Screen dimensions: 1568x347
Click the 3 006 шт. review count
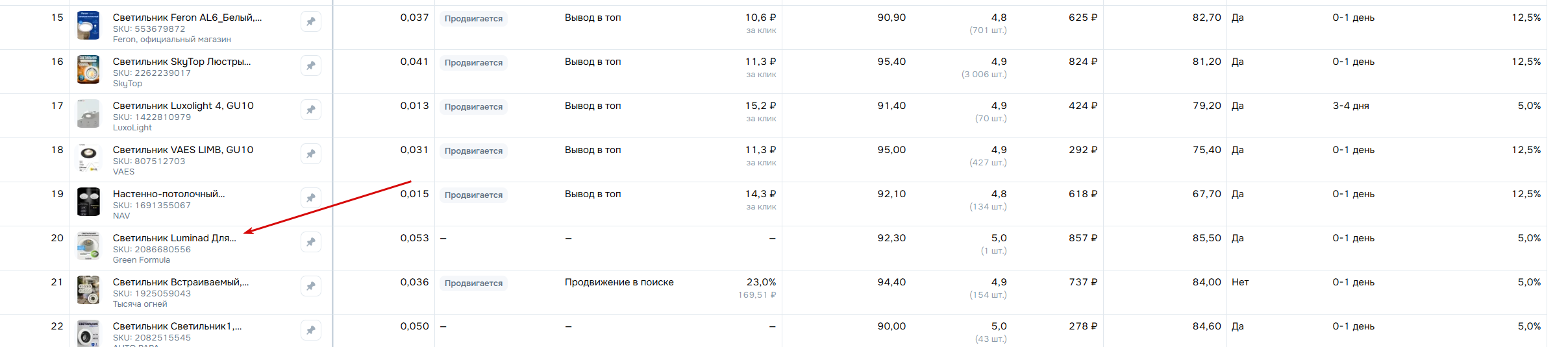coord(984,75)
